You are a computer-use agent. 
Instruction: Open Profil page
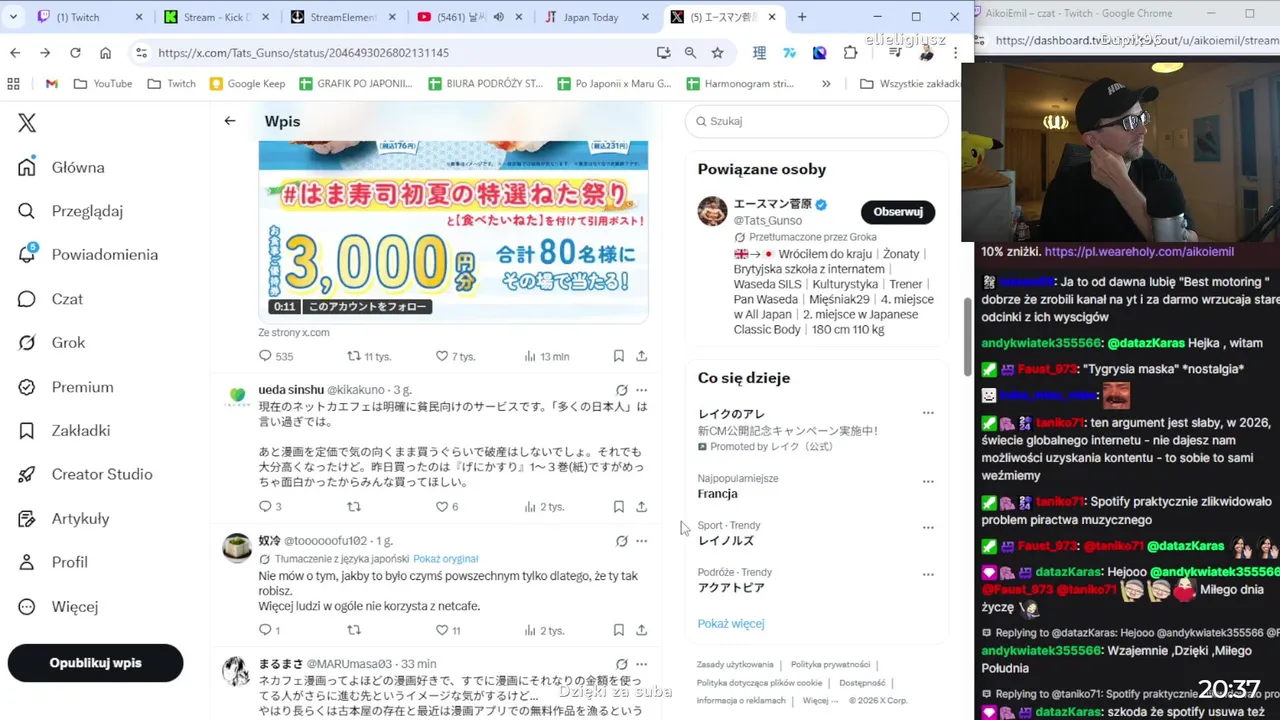click(53, 562)
